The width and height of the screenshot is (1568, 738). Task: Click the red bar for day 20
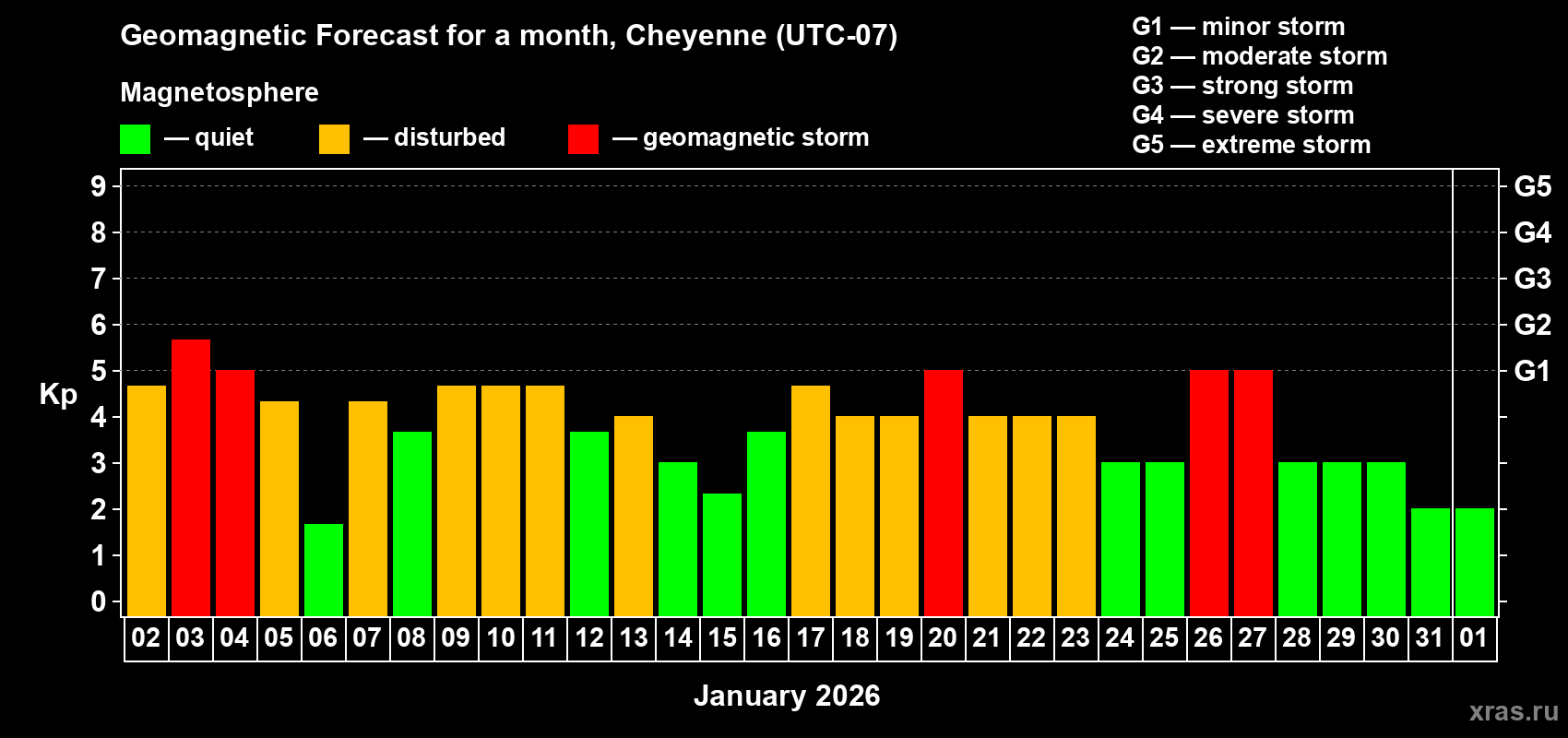[944, 494]
